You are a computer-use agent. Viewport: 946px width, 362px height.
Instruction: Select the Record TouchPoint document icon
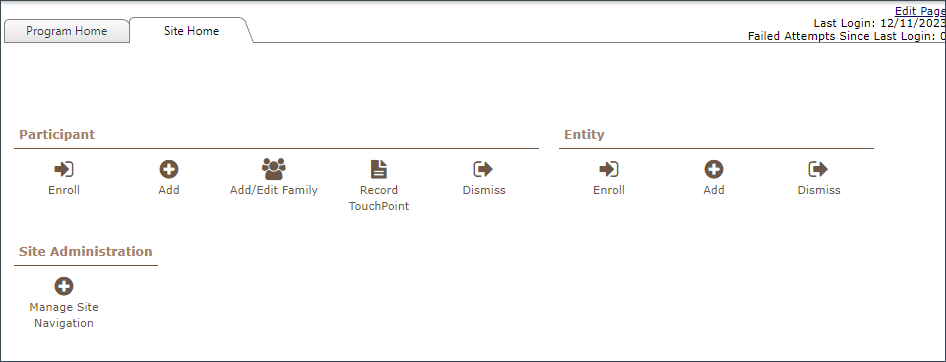click(379, 169)
